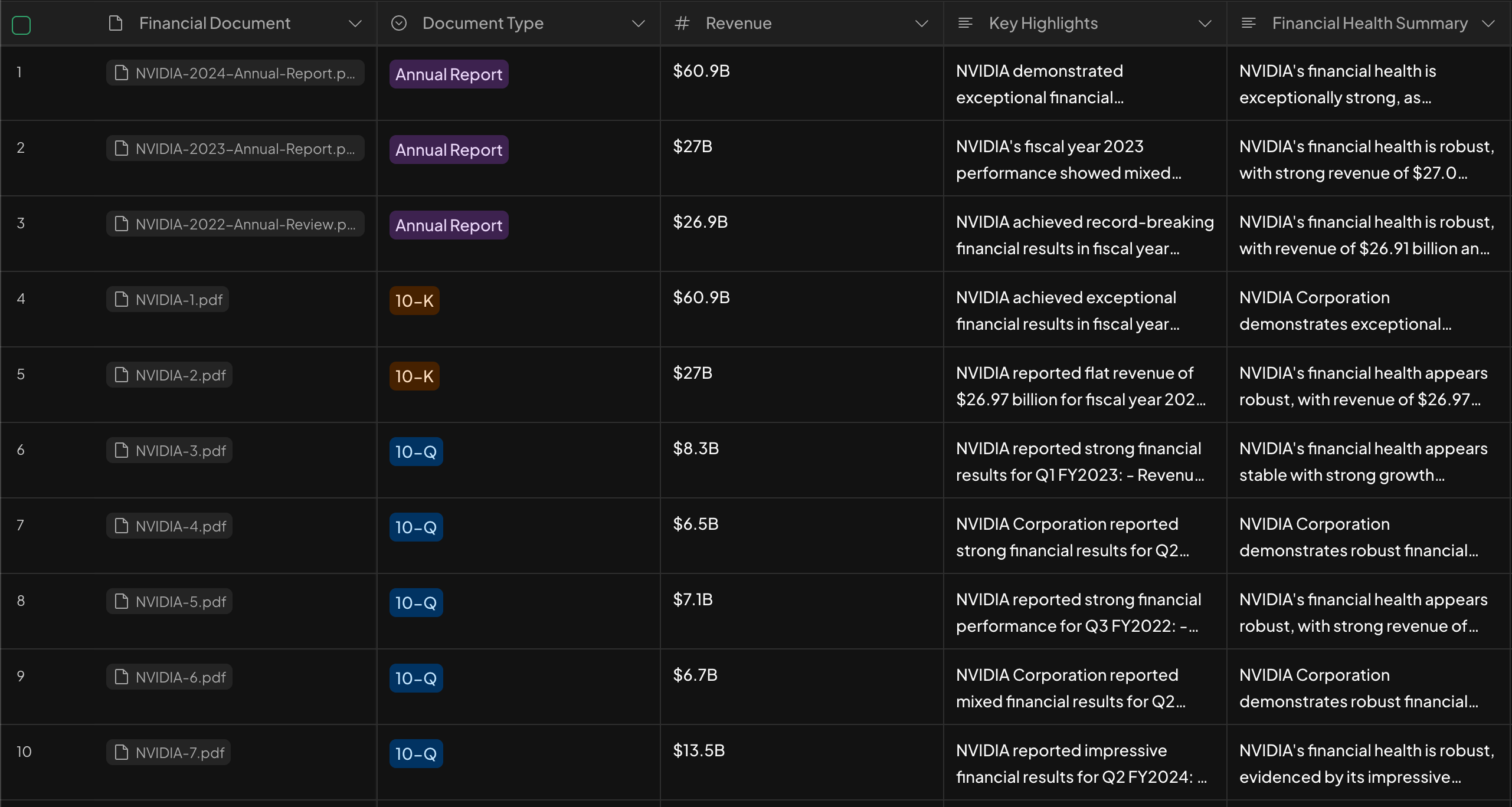Image resolution: width=1512 pixels, height=807 pixels.
Task: Open the Document Type column chevron menu
Action: [638, 24]
